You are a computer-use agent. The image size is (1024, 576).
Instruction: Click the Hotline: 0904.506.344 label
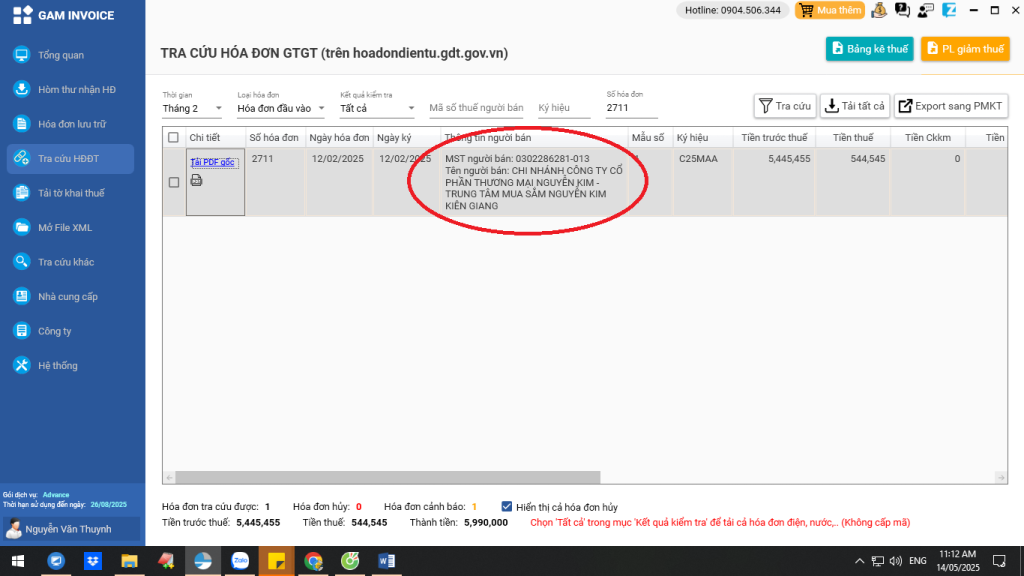[x=733, y=10]
